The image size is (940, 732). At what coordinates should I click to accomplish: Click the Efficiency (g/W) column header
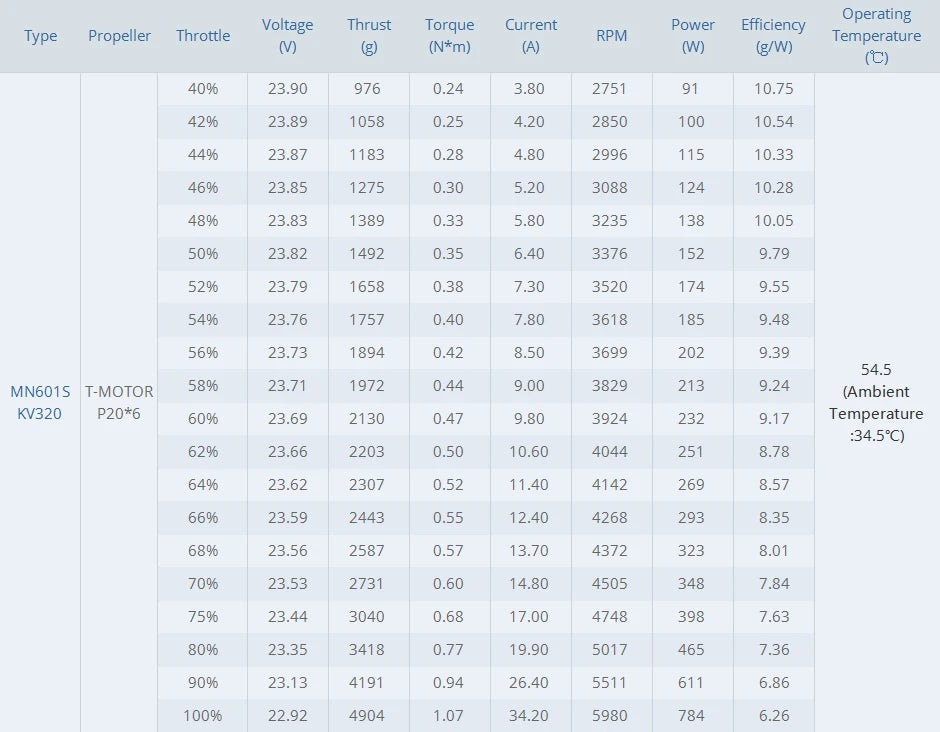click(x=773, y=35)
